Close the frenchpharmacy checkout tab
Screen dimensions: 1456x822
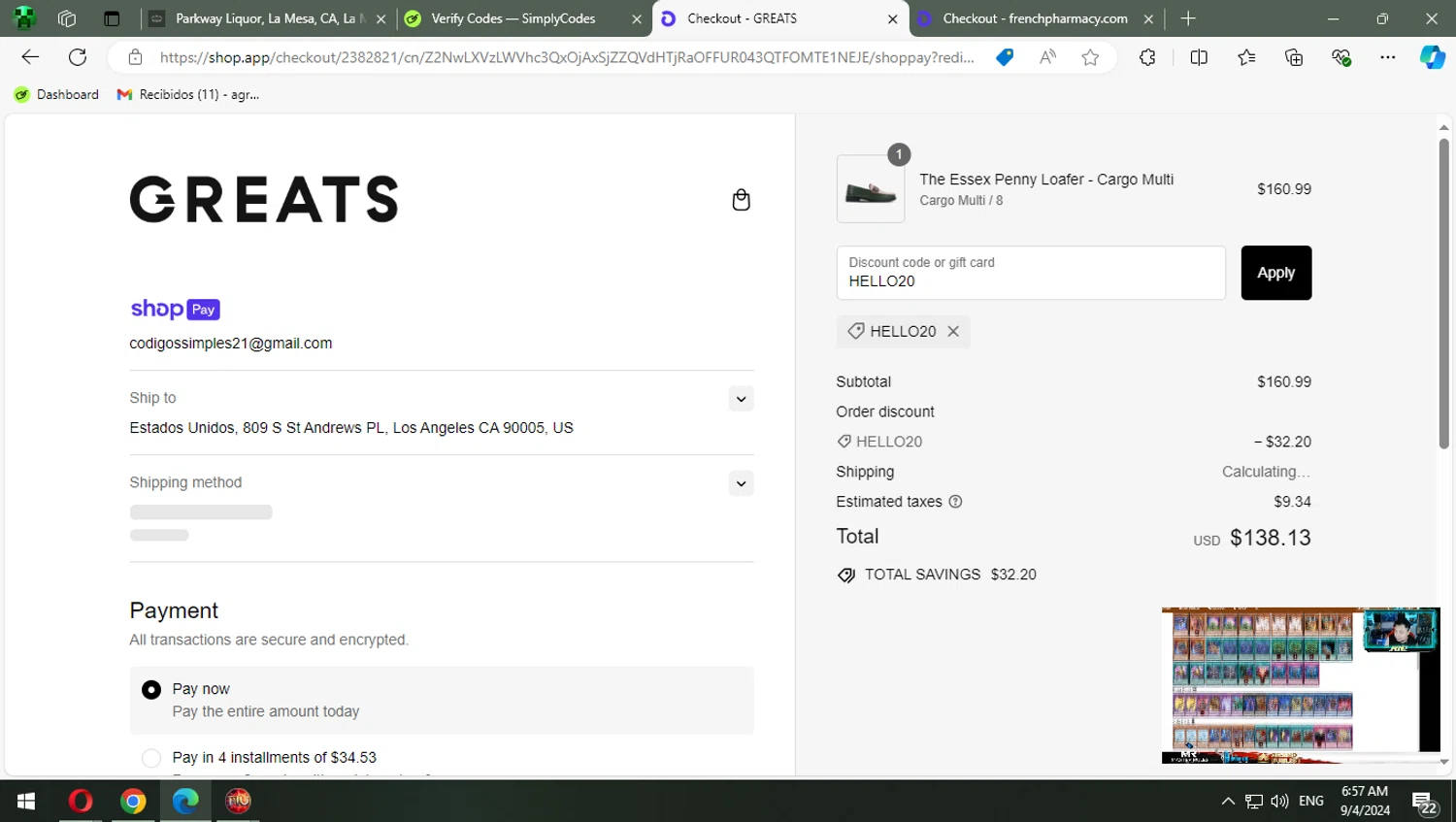[x=1148, y=18]
